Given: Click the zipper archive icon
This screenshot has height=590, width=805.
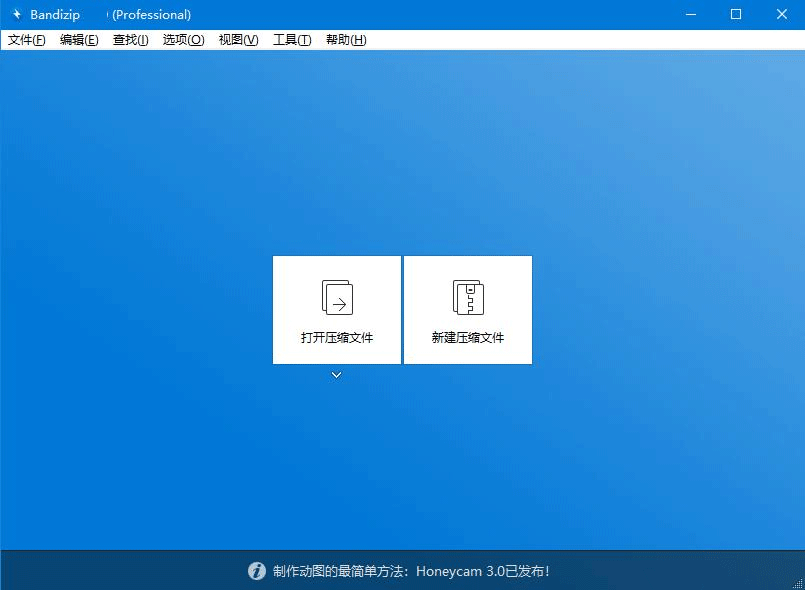Looking at the screenshot, I should [x=467, y=296].
